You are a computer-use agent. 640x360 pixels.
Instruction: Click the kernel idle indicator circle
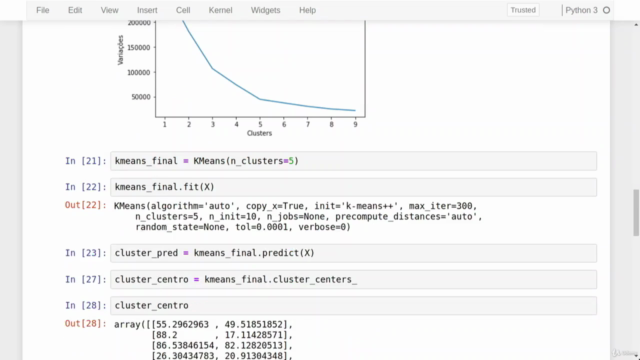pyautogui.click(x=607, y=10)
